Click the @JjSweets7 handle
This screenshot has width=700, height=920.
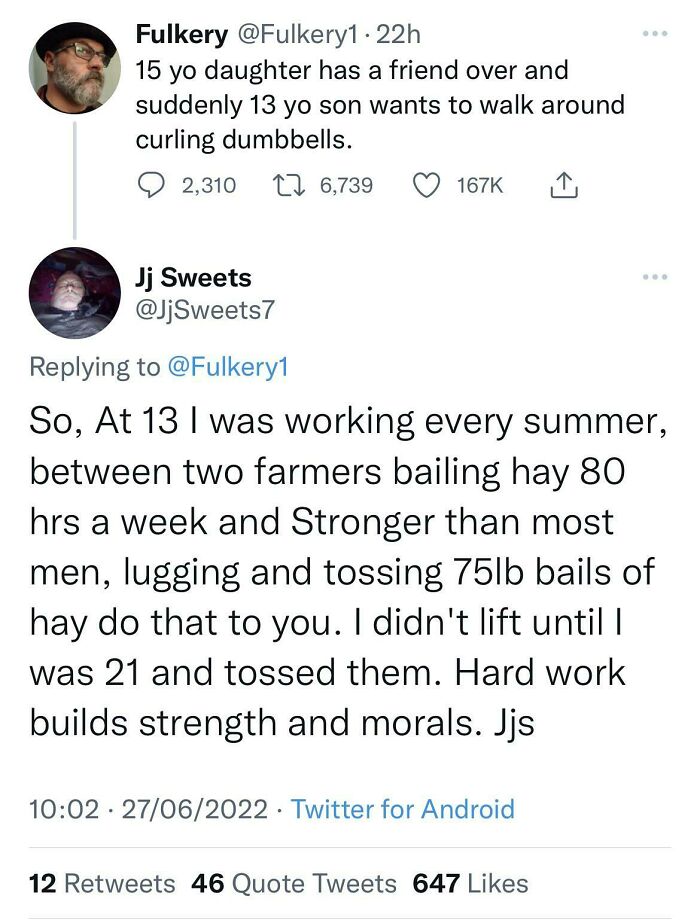point(205,310)
